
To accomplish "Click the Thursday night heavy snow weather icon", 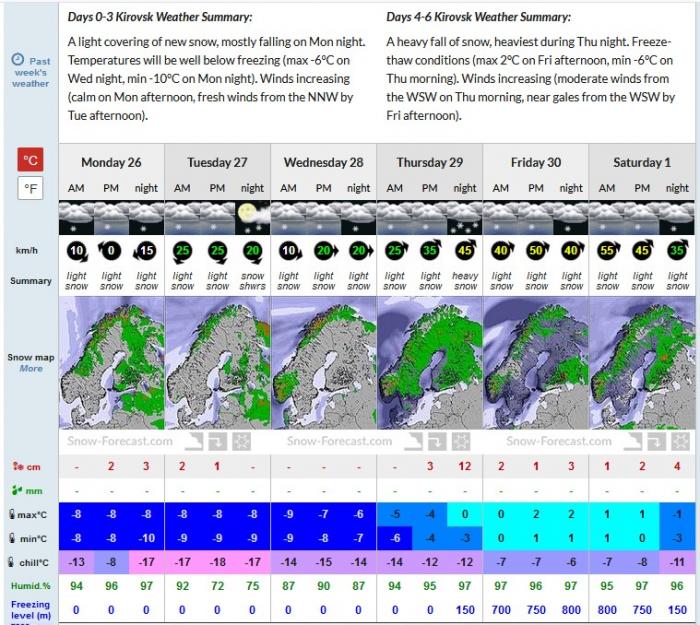I will click(465, 218).
